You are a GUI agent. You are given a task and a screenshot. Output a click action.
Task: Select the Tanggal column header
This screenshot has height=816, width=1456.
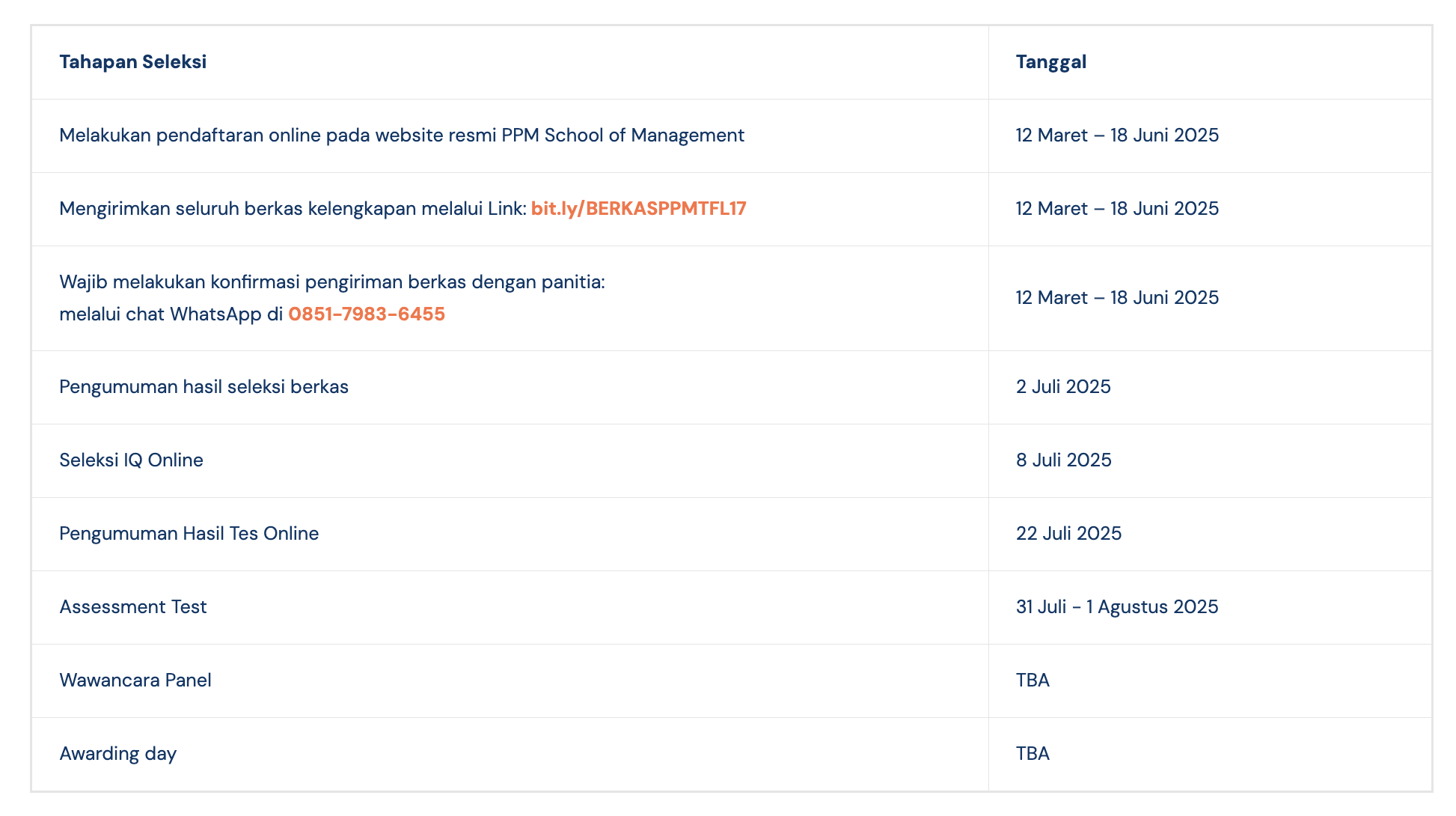click(1050, 62)
